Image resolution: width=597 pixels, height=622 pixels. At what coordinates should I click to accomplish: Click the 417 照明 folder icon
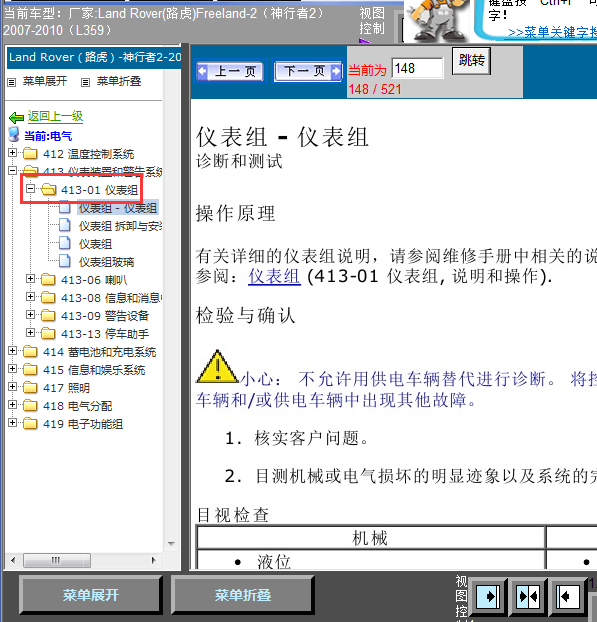click(x=30, y=388)
